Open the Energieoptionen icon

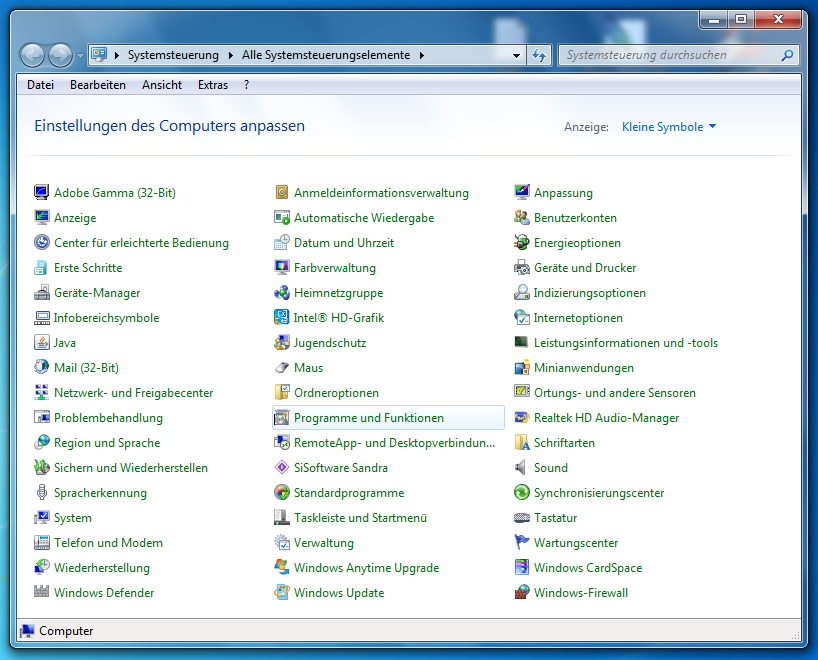pos(522,243)
